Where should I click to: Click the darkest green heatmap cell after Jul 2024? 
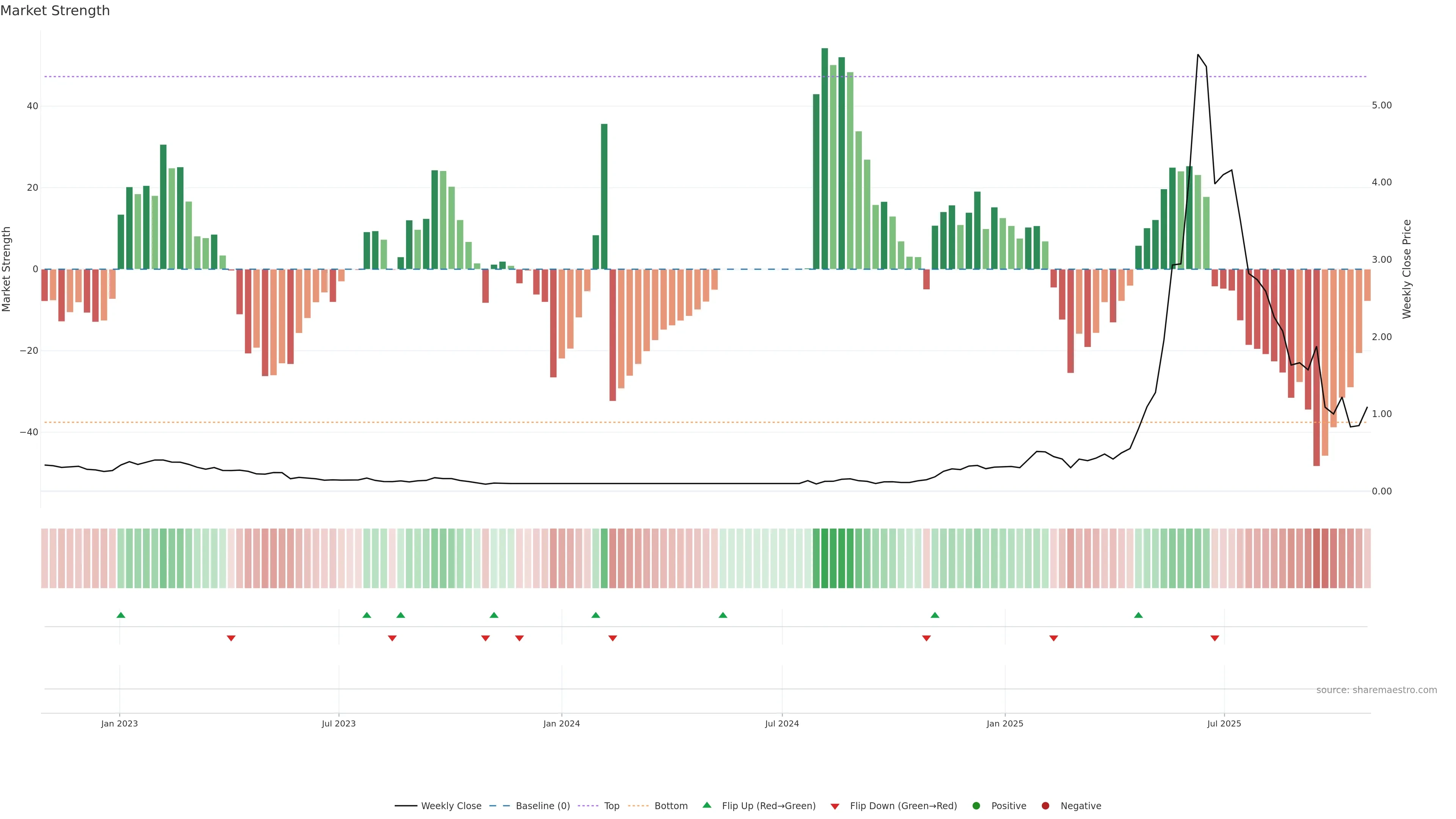[x=825, y=558]
